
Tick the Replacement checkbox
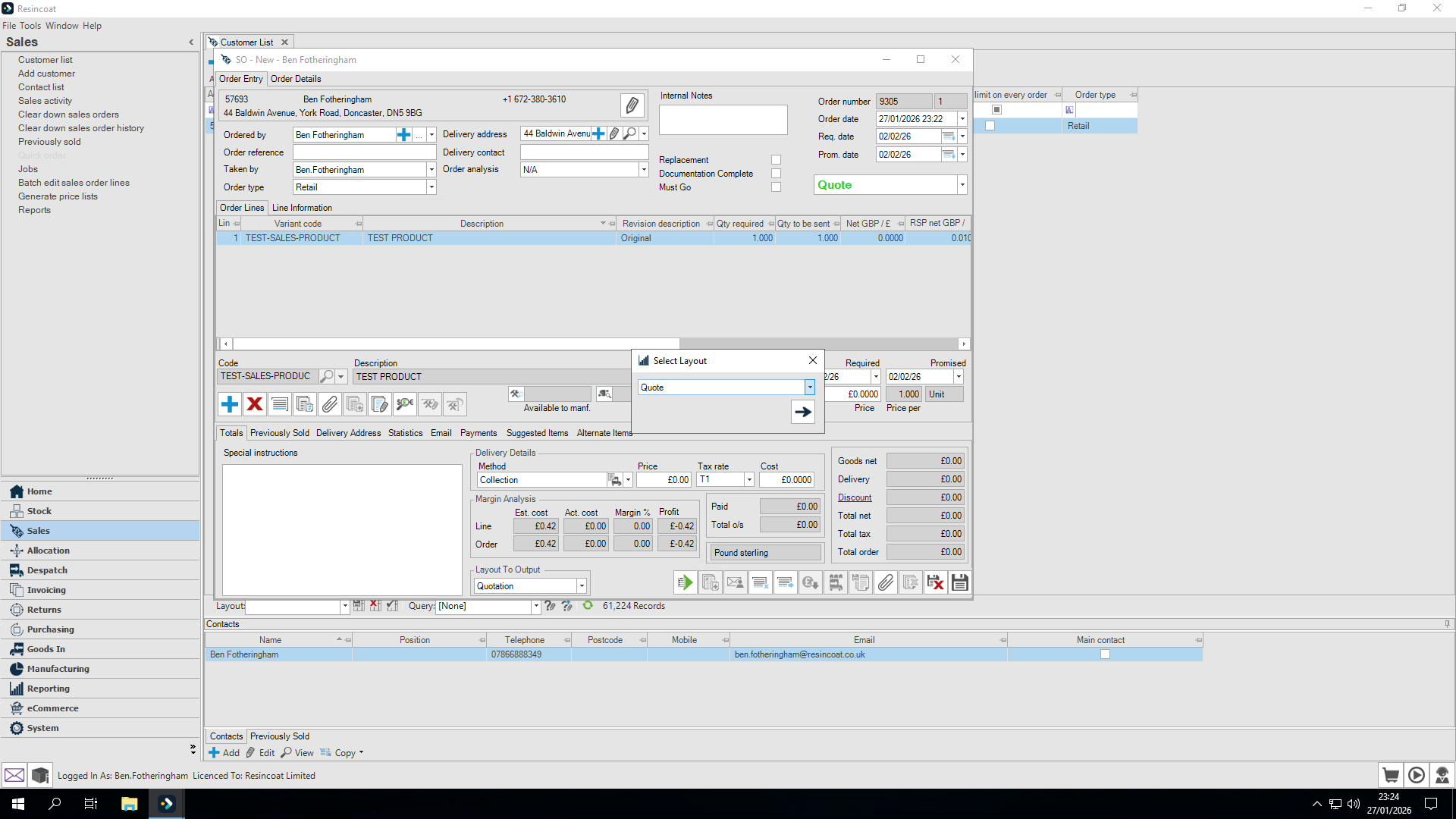point(776,160)
